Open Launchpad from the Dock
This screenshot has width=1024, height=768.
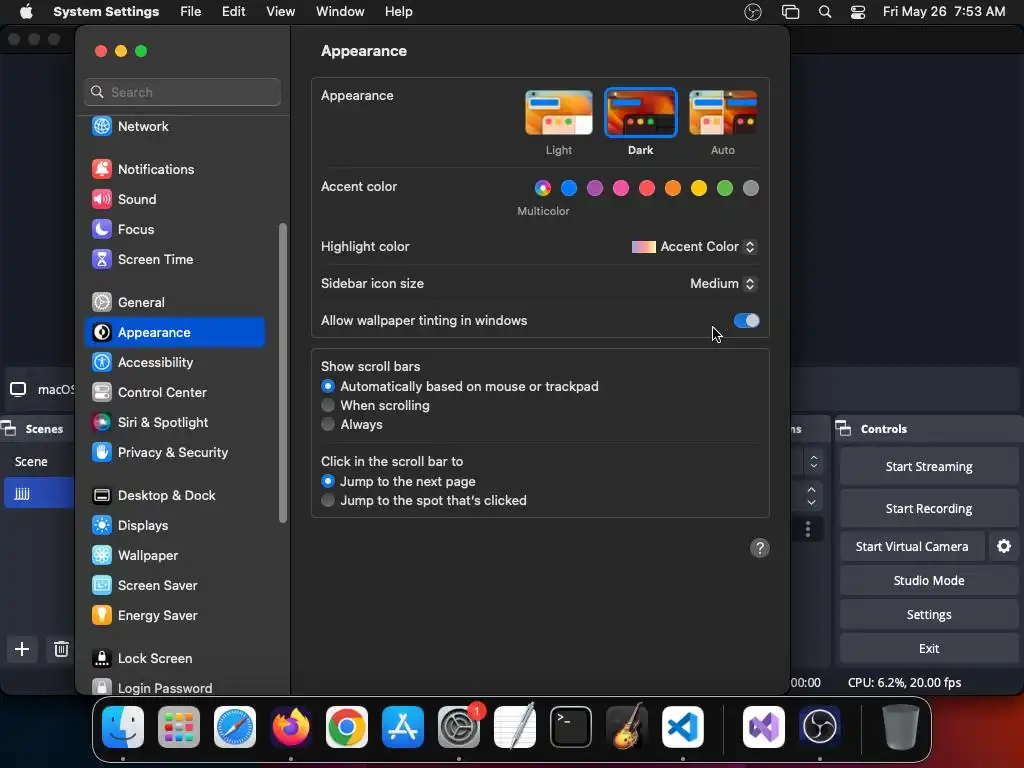pos(179,727)
